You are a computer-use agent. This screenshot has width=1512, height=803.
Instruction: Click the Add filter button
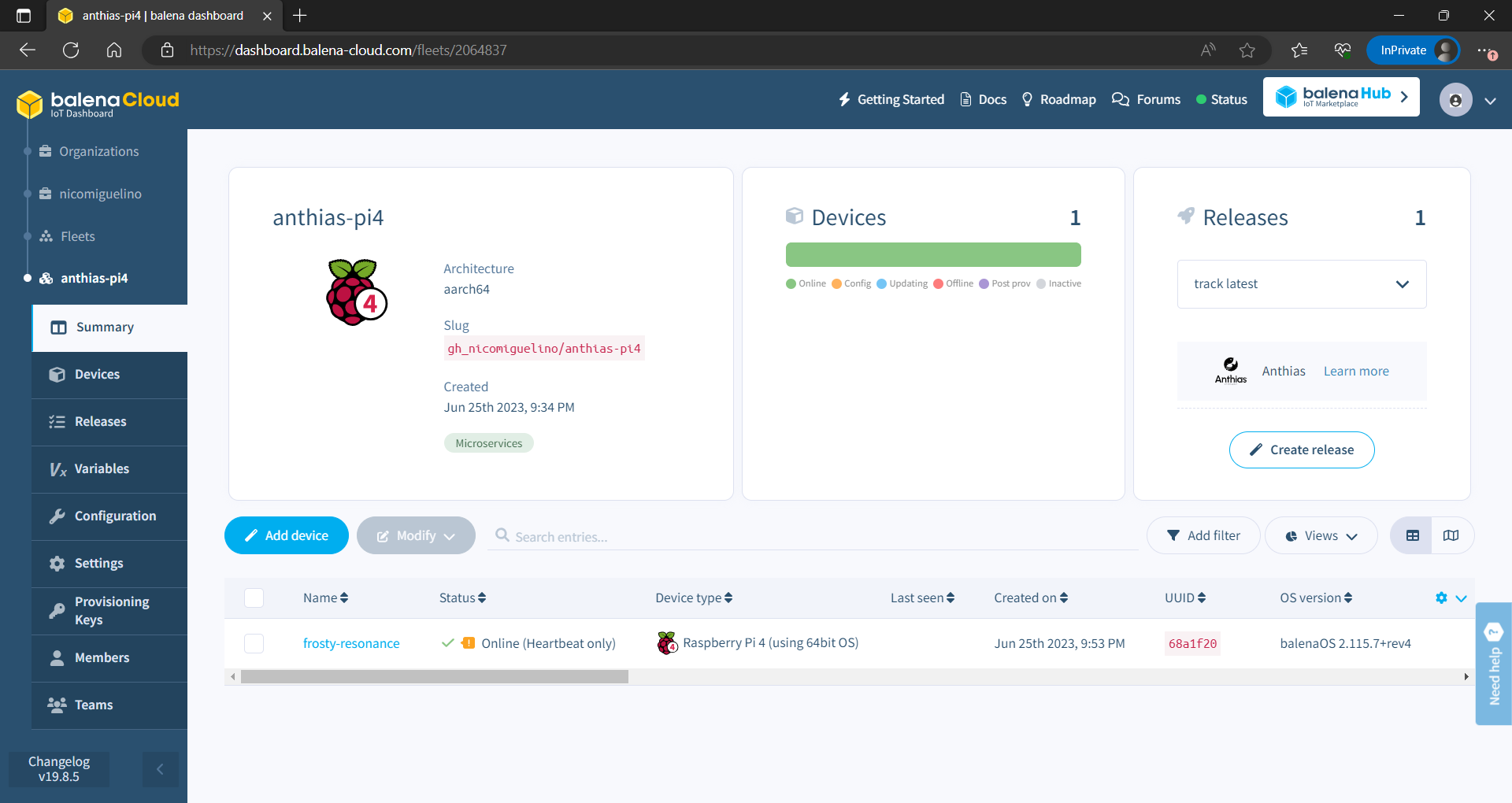[1203, 535]
